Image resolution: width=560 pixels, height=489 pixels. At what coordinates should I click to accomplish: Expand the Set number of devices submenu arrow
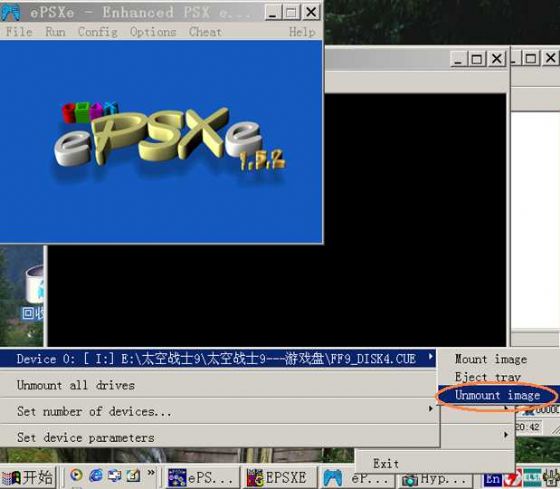point(430,408)
